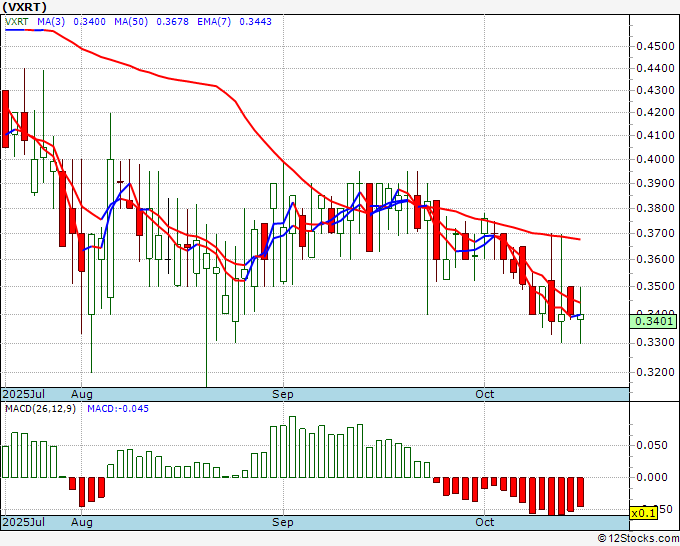
Task: Click the tallest green MACD histogram bar
Action: pos(292,447)
